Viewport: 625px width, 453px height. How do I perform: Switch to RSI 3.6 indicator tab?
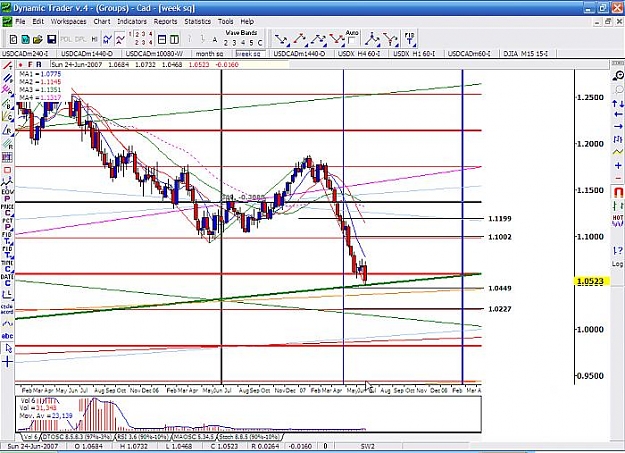(142, 437)
